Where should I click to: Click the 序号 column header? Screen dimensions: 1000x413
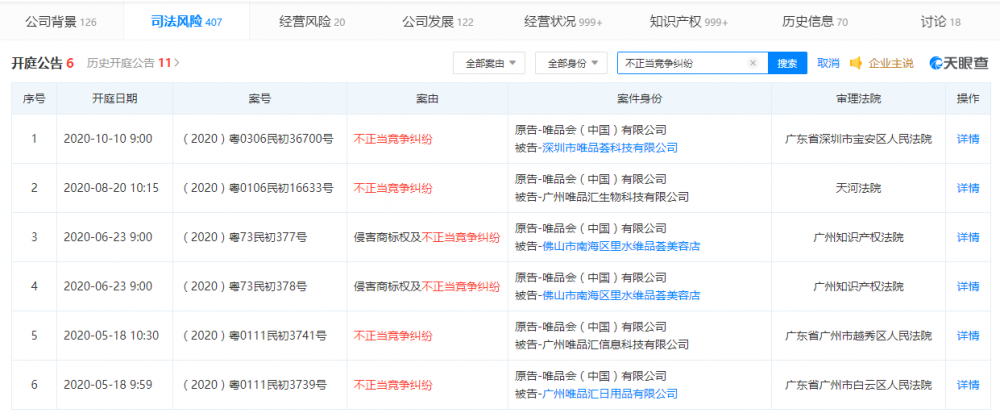(x=34, y=99)
